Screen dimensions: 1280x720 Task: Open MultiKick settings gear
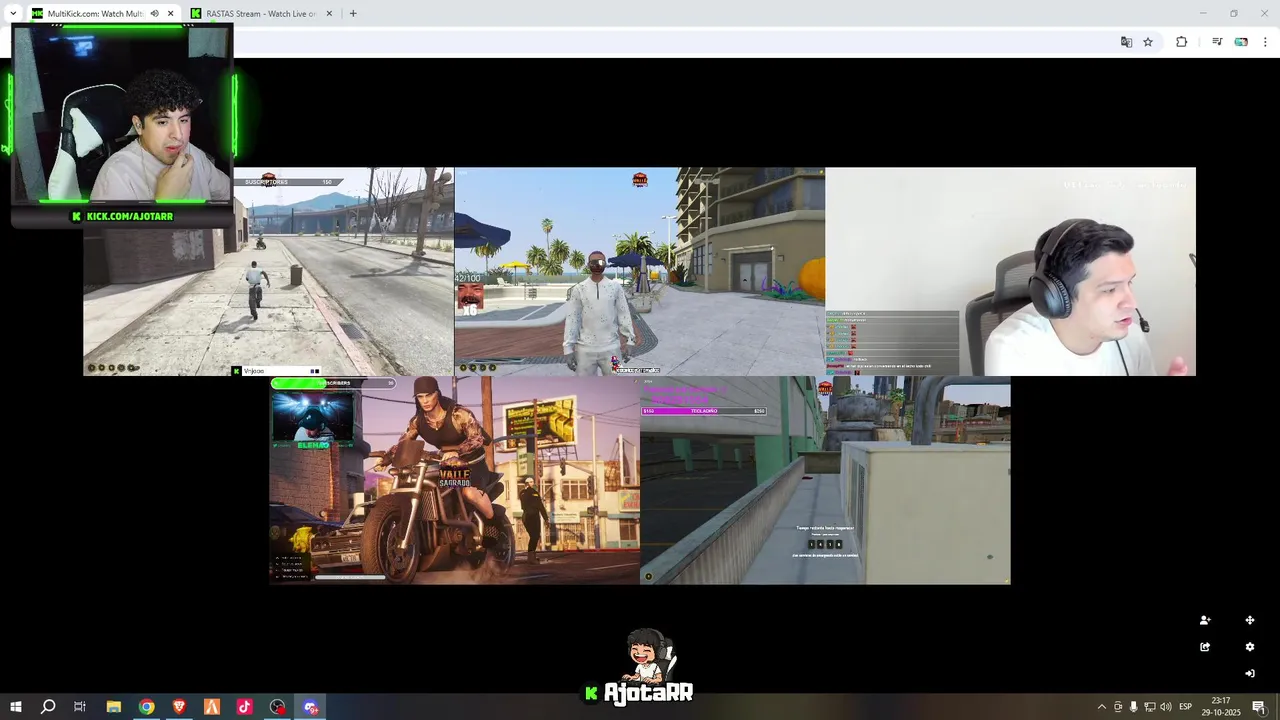pyautogui.click(x=1249, y=647)
